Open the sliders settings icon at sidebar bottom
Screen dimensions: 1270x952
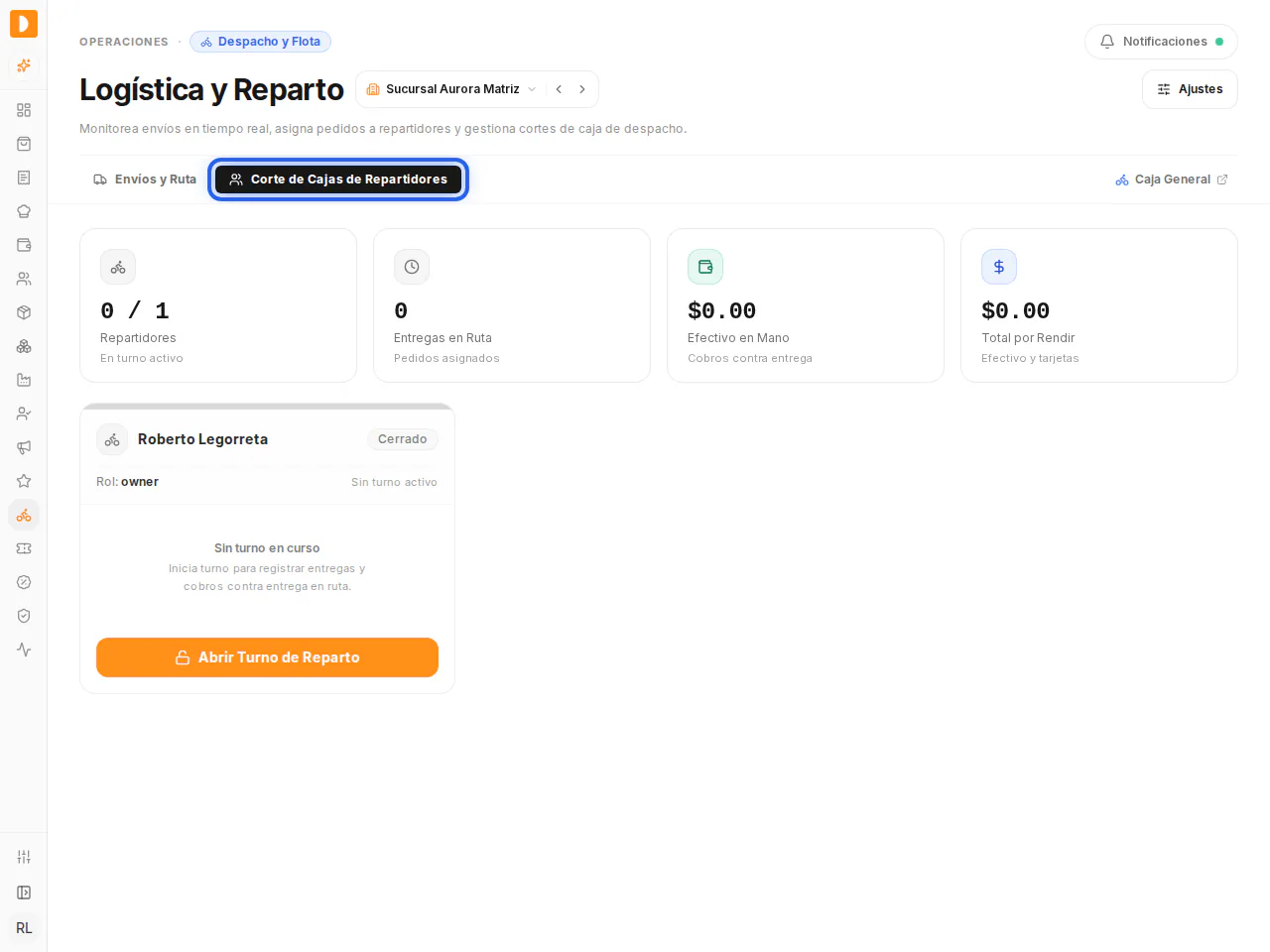tap(24, 857)
